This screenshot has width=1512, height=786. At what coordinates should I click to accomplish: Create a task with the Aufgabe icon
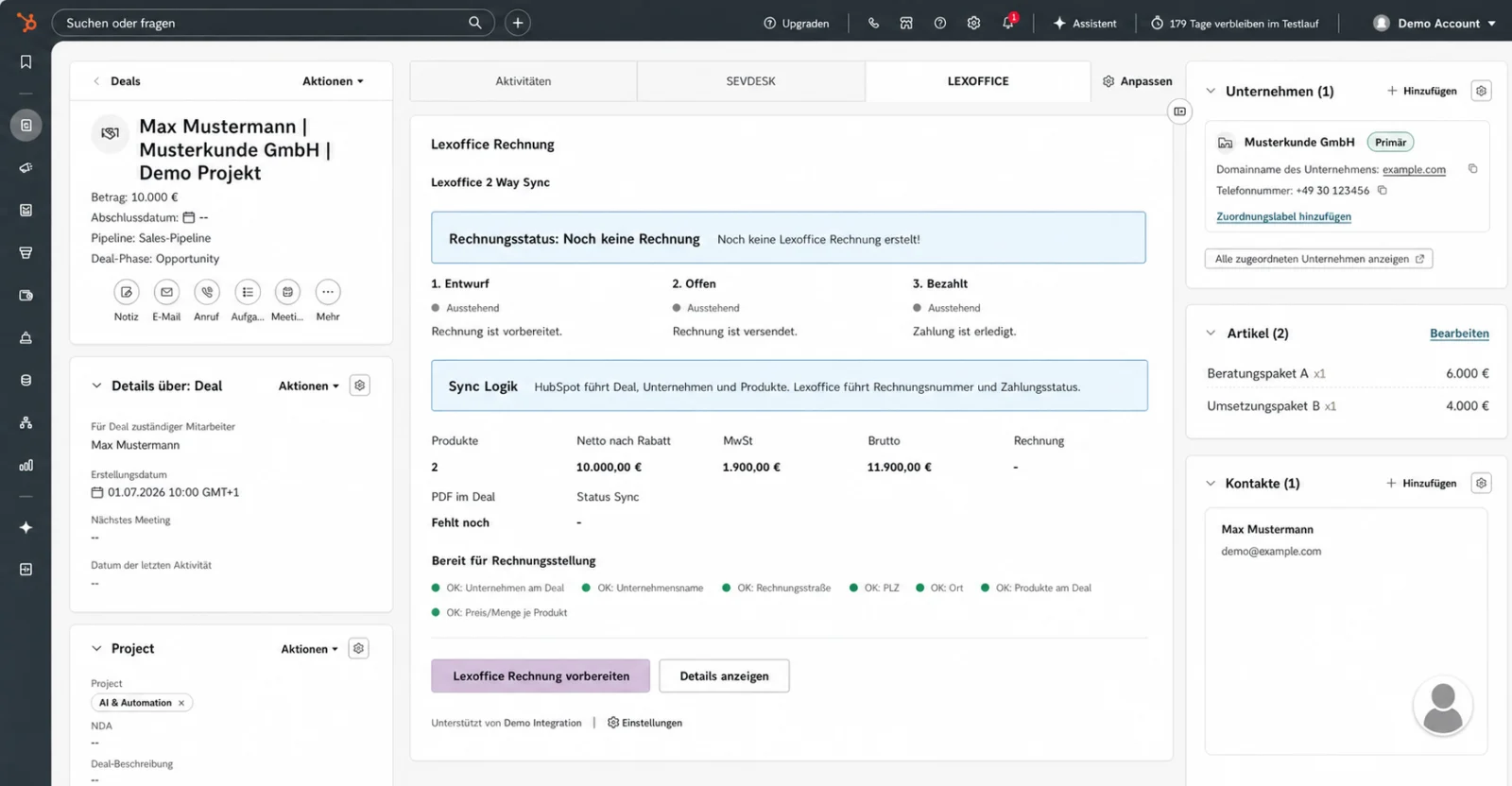tap(248, 292)
